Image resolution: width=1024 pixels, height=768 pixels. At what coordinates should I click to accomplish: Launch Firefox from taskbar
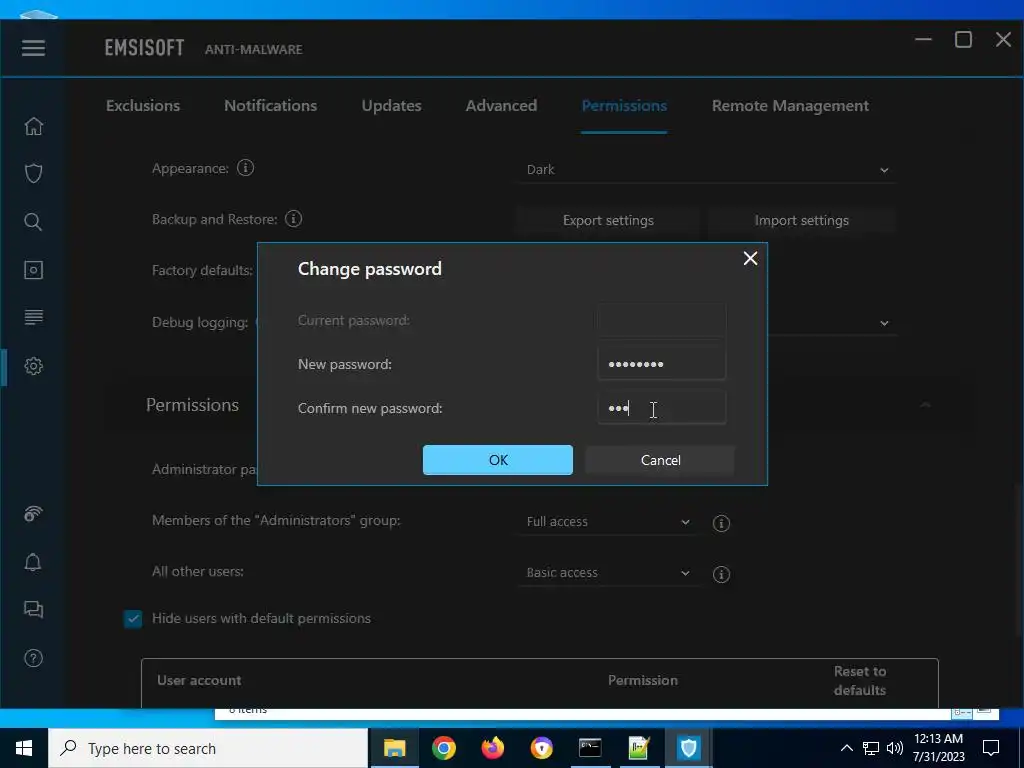coord(492,748)
